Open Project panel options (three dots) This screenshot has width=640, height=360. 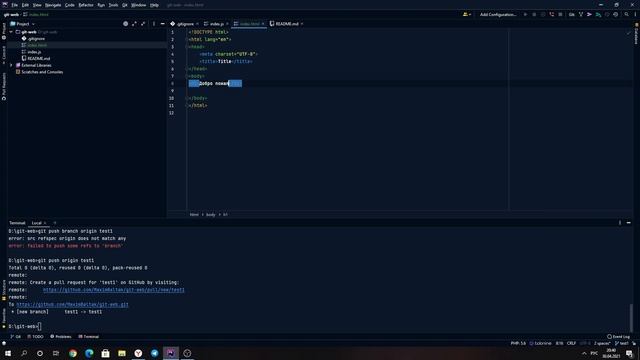pyautogui.click(x=154, y=24)
